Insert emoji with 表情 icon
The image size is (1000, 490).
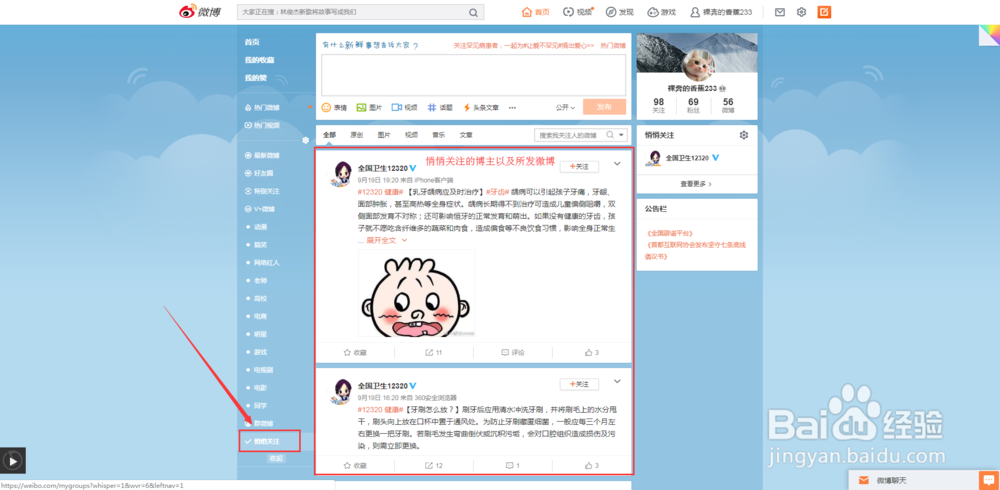(334, 108)
